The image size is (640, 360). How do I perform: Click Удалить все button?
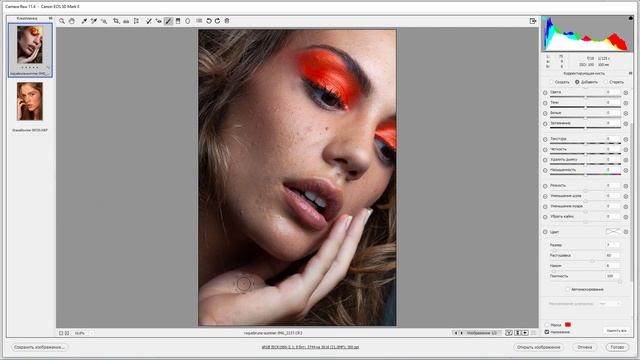[x=616, y=331]
